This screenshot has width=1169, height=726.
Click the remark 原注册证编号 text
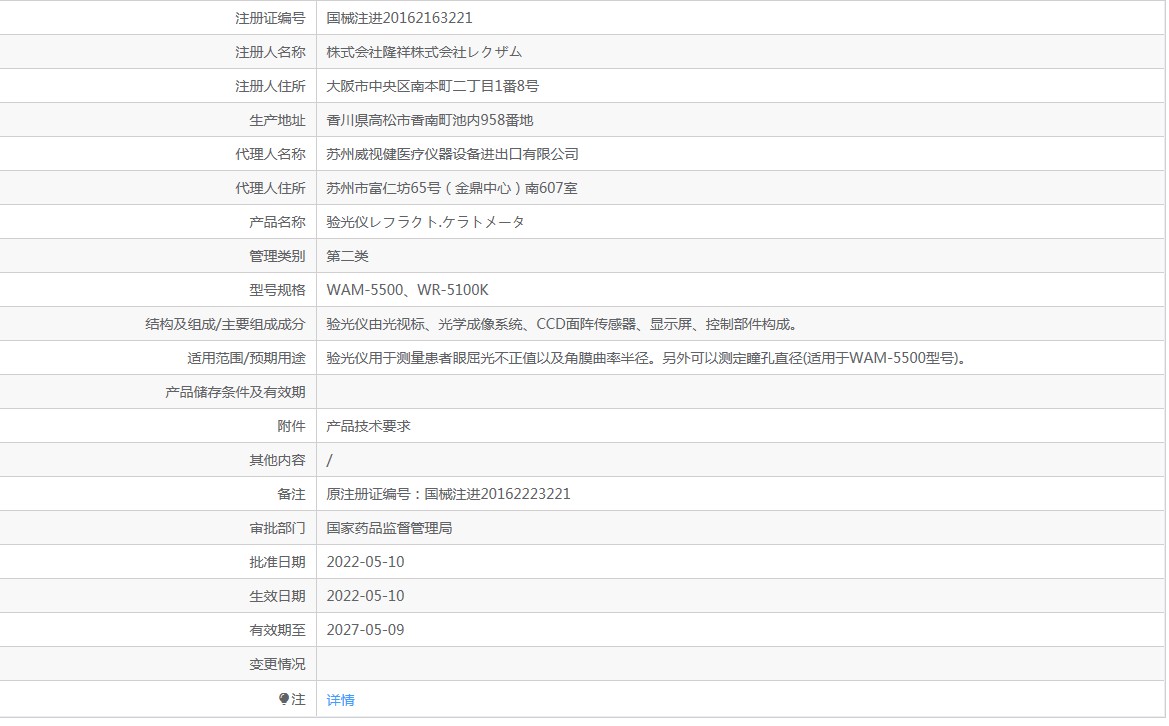pyautogui.click(x=448, y=494)
